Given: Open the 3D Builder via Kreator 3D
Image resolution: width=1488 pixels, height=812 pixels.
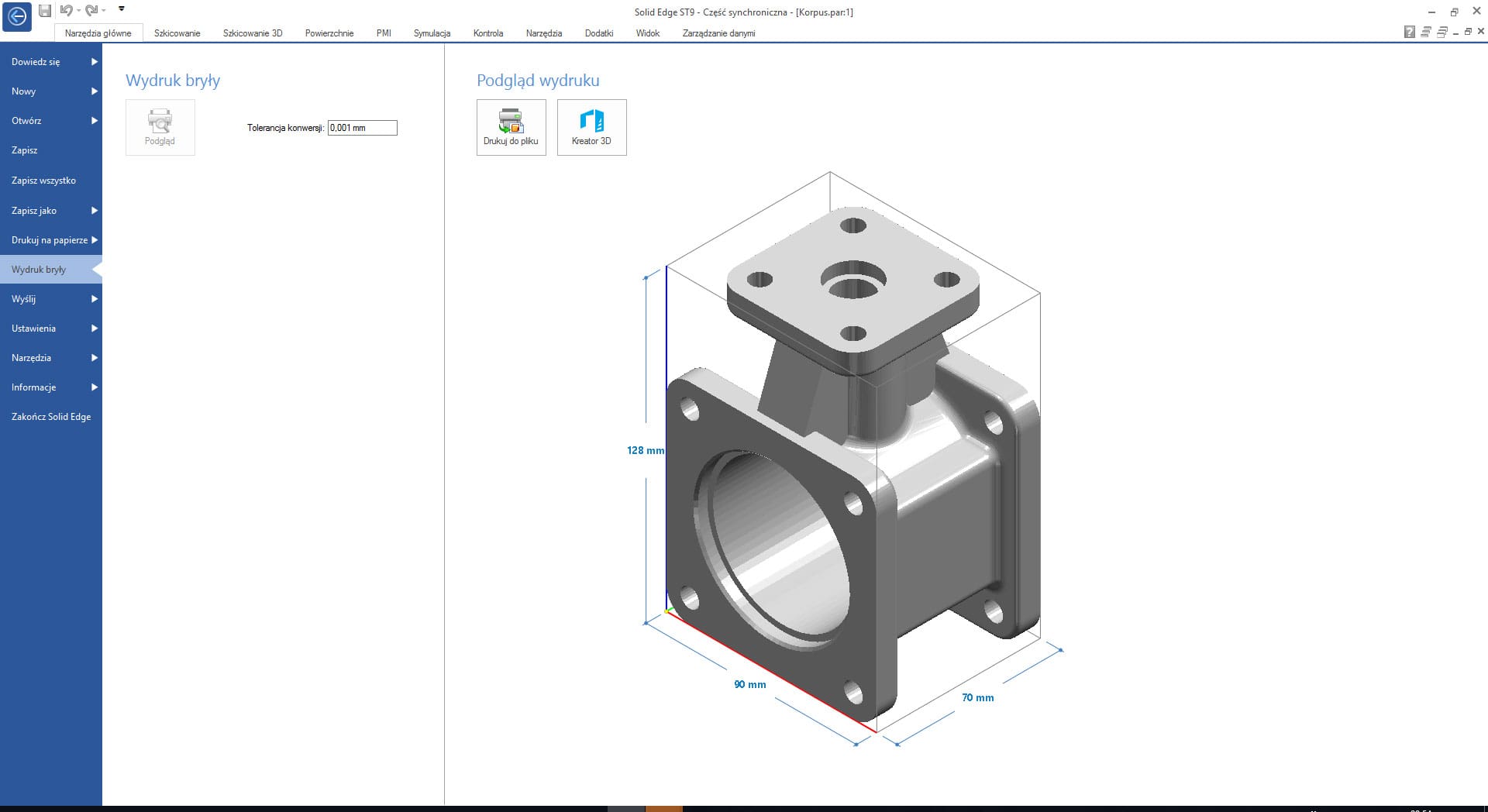Looking at the screenshot, I should [x=591, y=127].
